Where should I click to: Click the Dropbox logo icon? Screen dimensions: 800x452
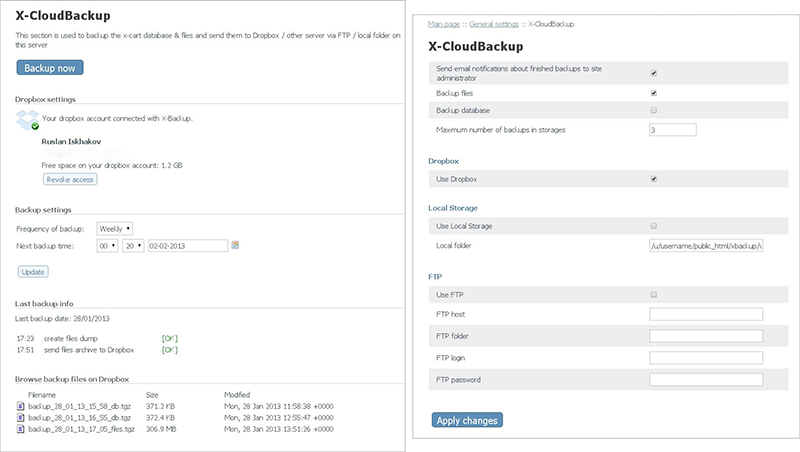28,120
